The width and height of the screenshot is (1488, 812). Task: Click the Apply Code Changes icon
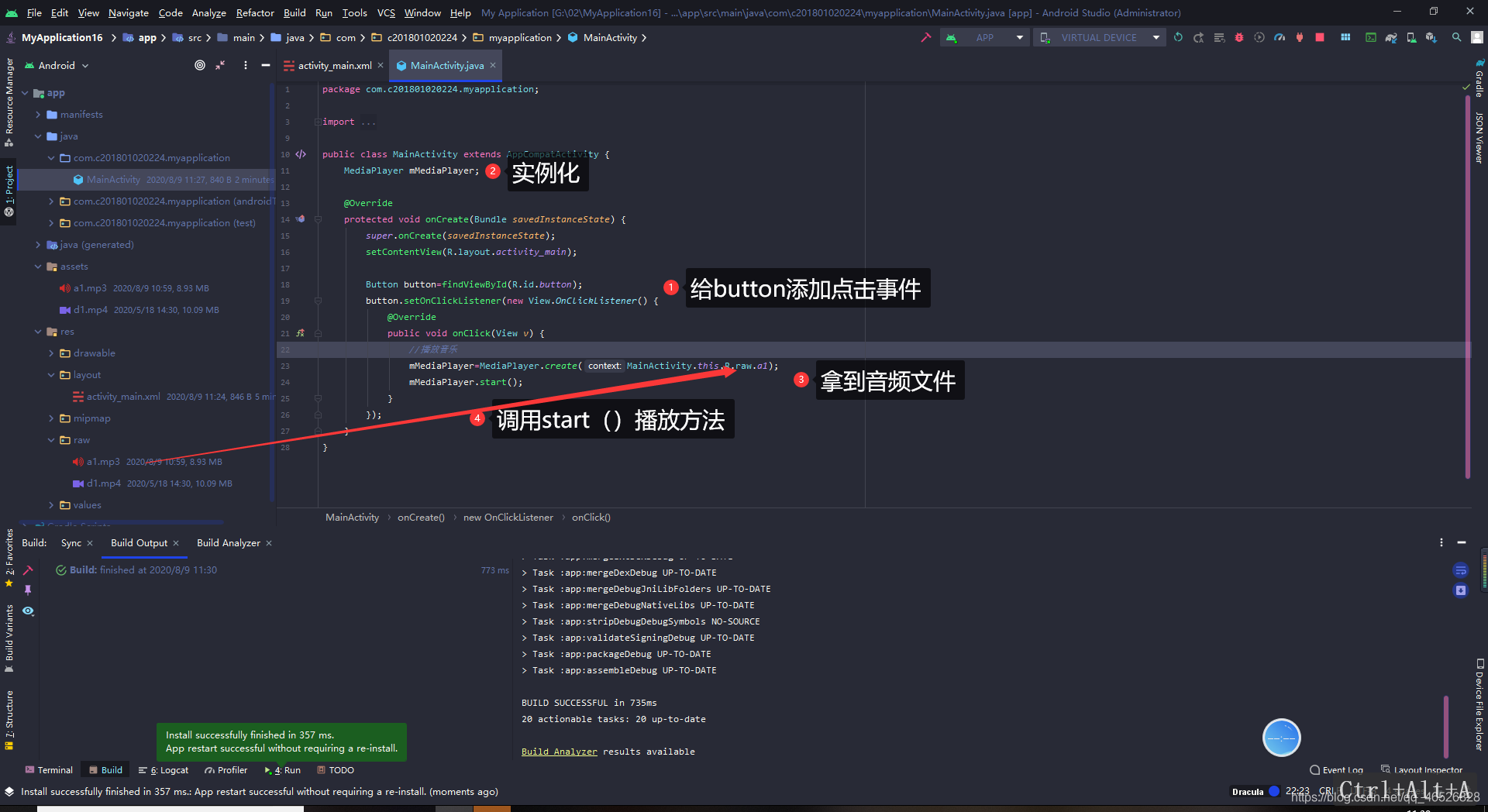pos(1219,37)
